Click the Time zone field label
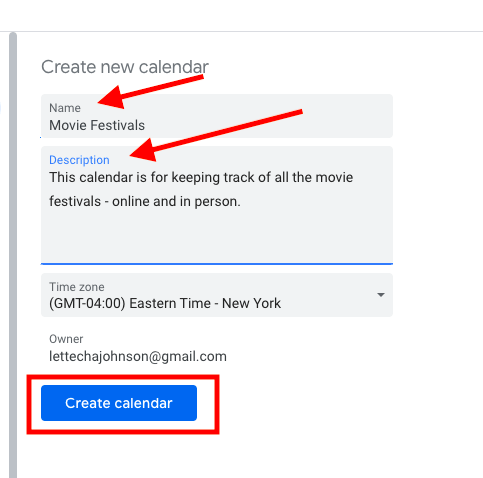 (x=77, y=287)
